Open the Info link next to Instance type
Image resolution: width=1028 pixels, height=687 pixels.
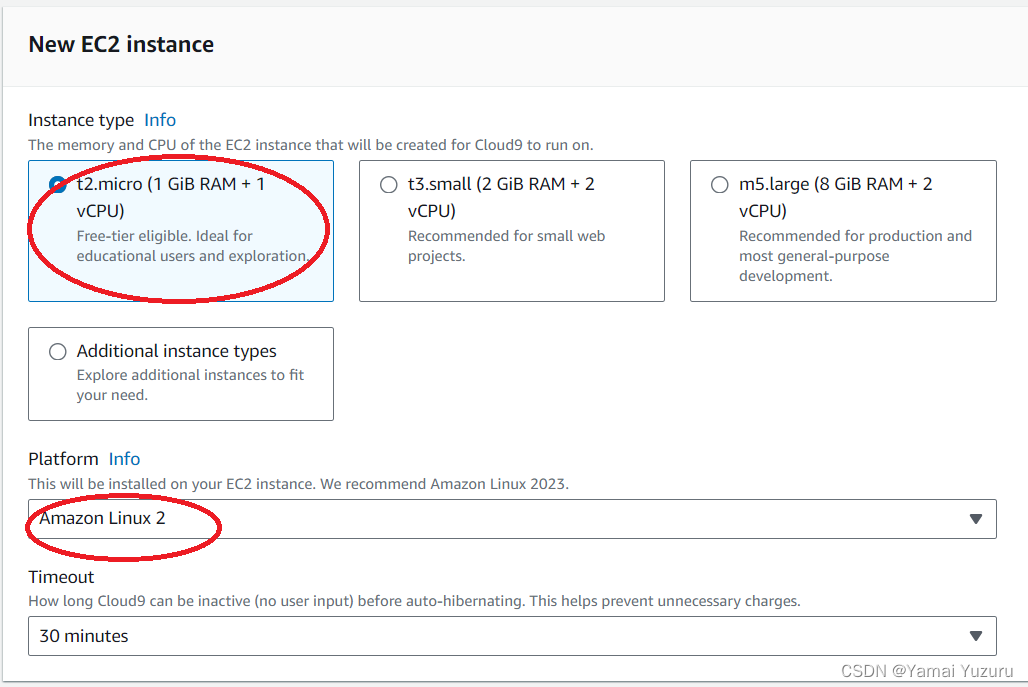click(160, 120)
